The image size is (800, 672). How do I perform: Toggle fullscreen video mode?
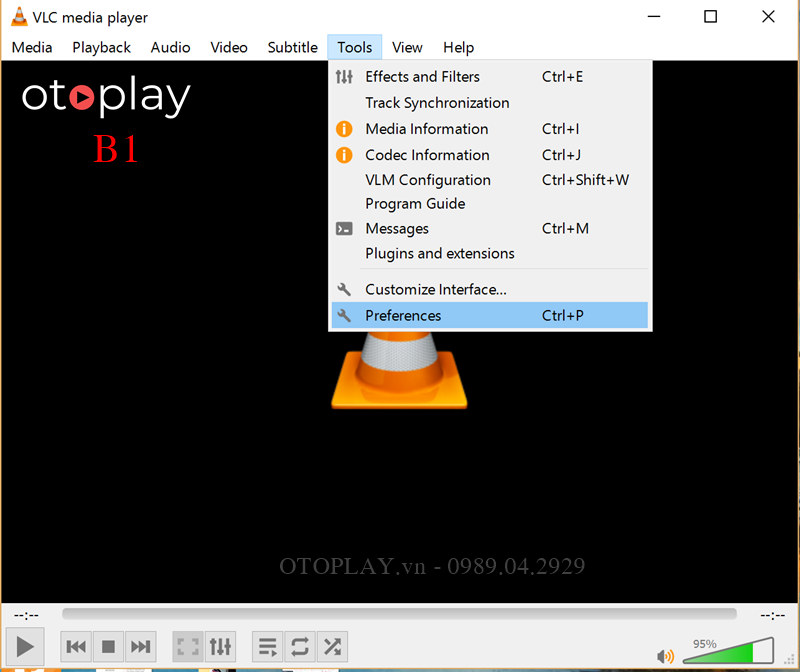pyautogui.click(x=188, y=647)
